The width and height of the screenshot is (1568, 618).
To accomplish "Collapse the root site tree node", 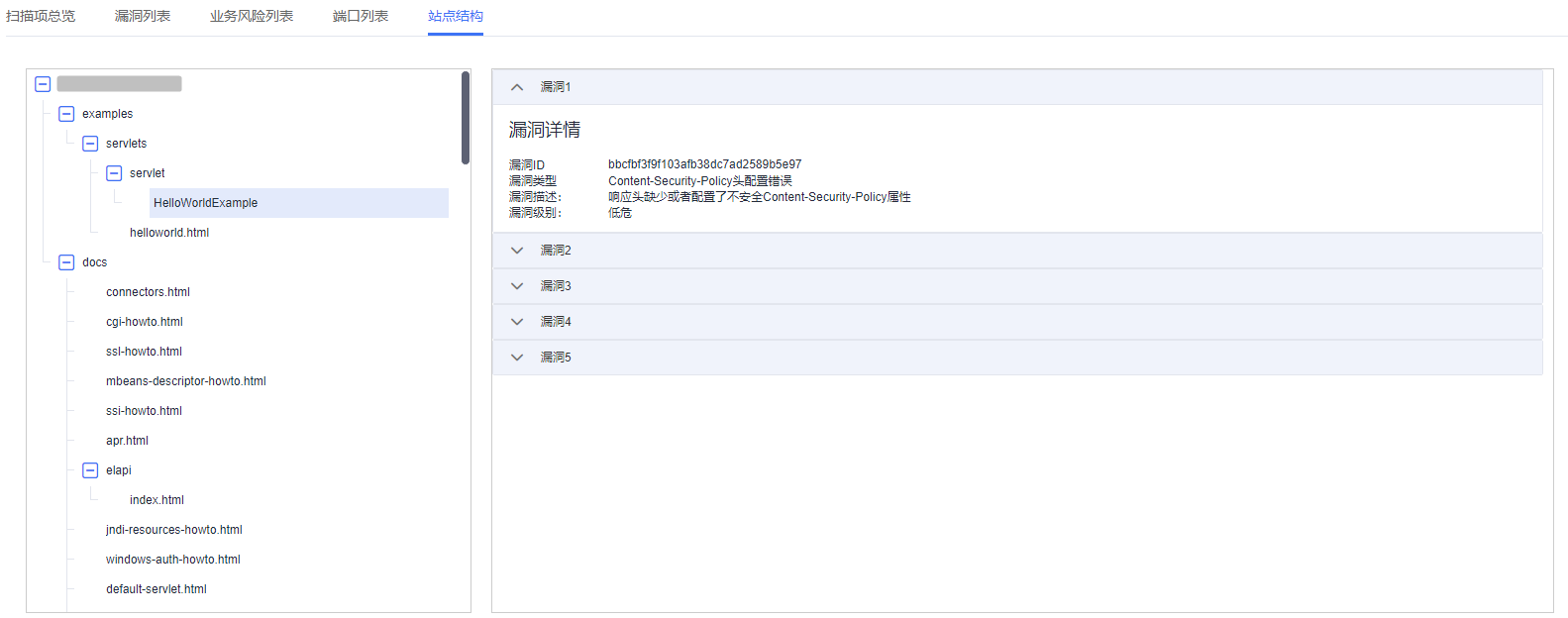I will (x=43, y=84).
